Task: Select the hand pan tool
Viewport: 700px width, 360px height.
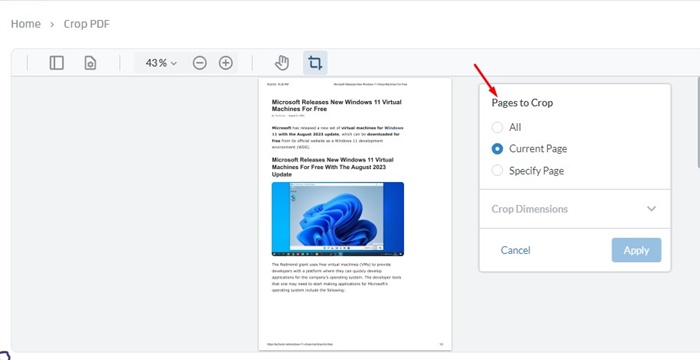Action: [x=282, y=63]
